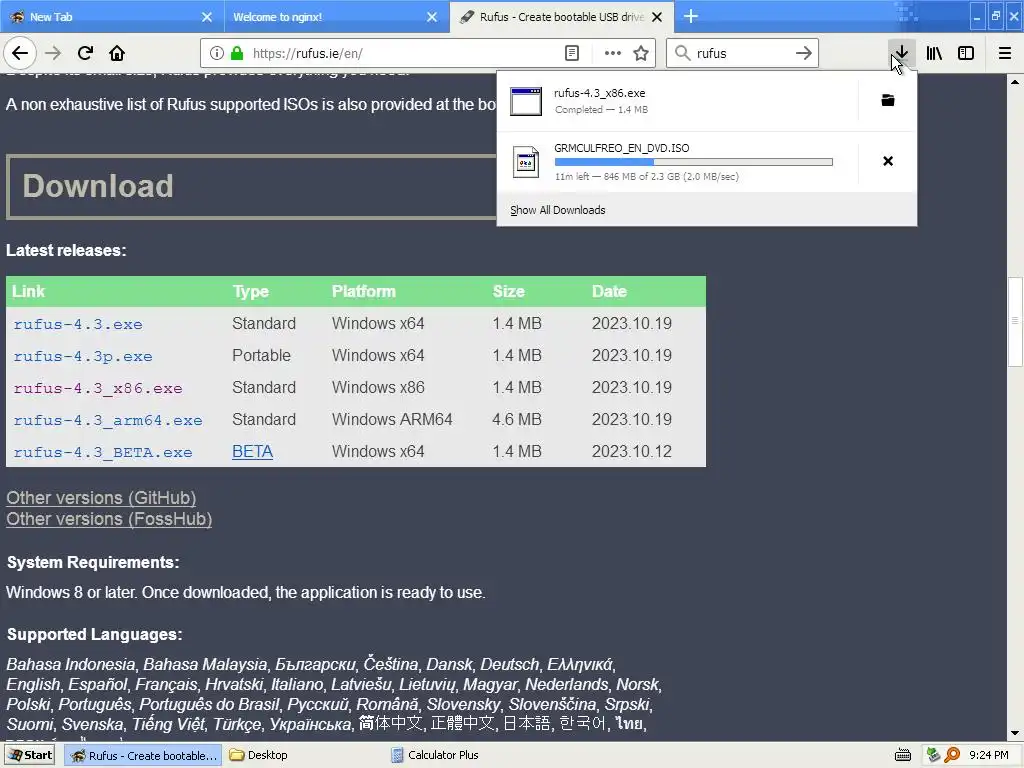Screen dimensions: 1024x768
Task: Switch to Rufus taskbar button
Action: click(143, 756)
